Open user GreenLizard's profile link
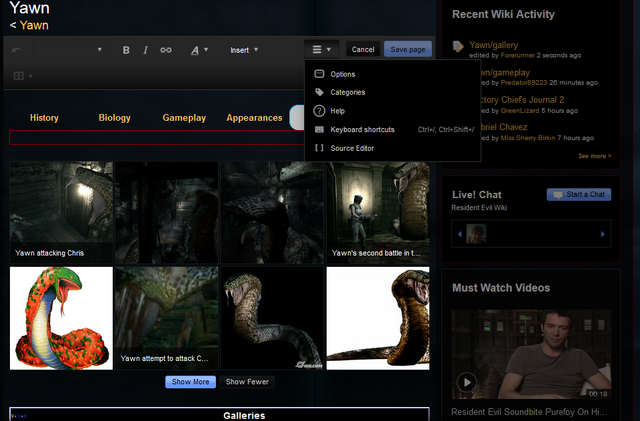 [520, 111]
